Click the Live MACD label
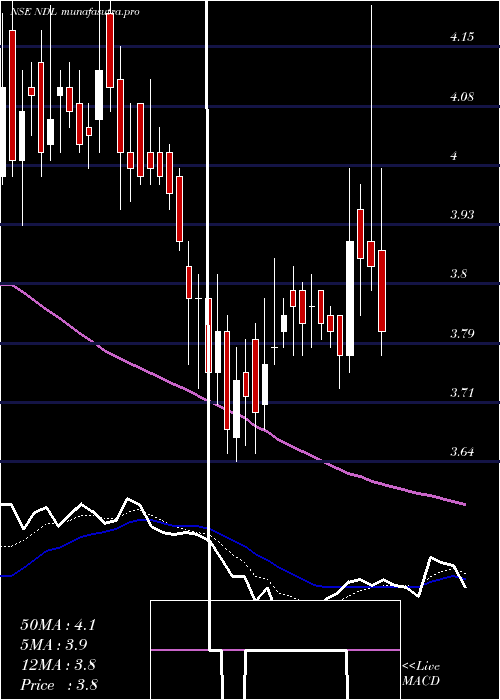 421,674
